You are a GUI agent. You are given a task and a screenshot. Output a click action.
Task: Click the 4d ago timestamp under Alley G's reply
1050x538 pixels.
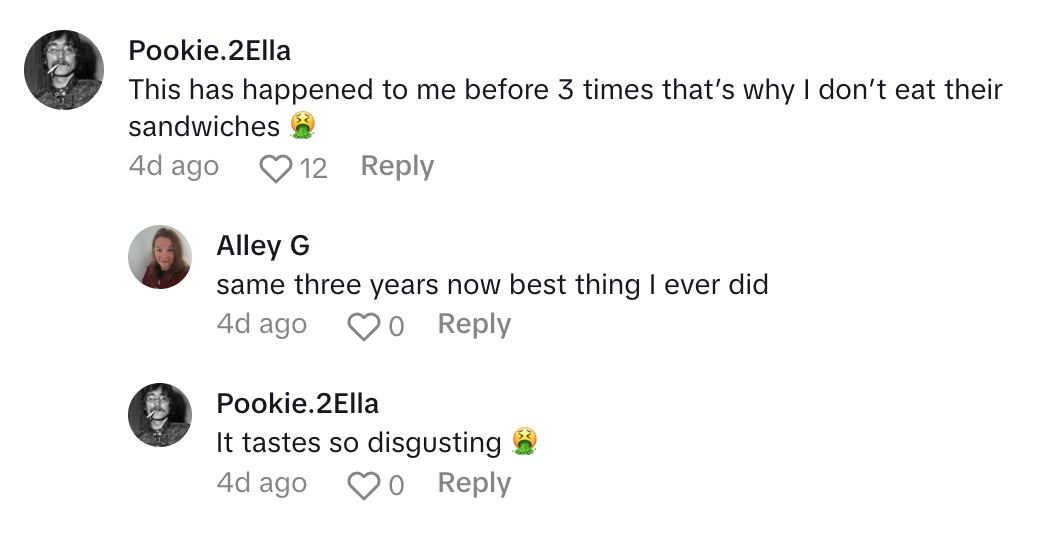(x=261, y=324)
